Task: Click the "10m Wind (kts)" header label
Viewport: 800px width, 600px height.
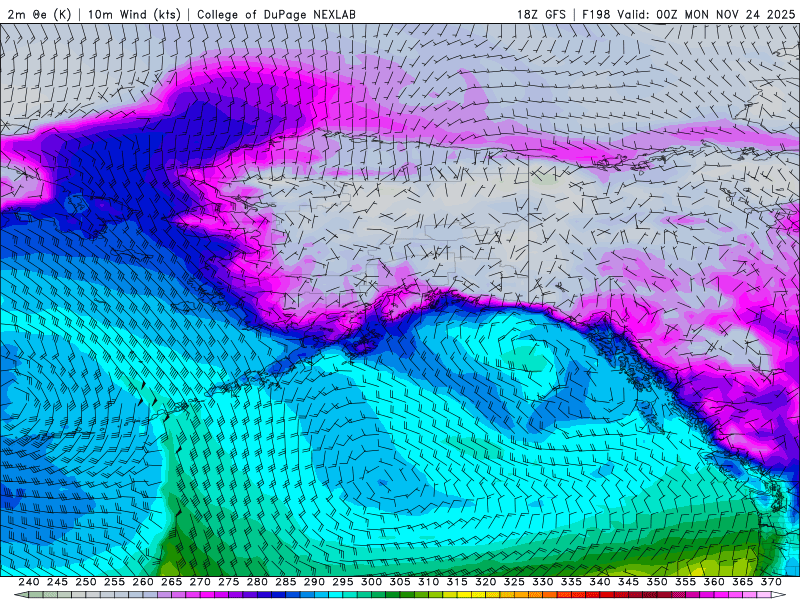Action: pyautogui.click(x=134, y=14)
